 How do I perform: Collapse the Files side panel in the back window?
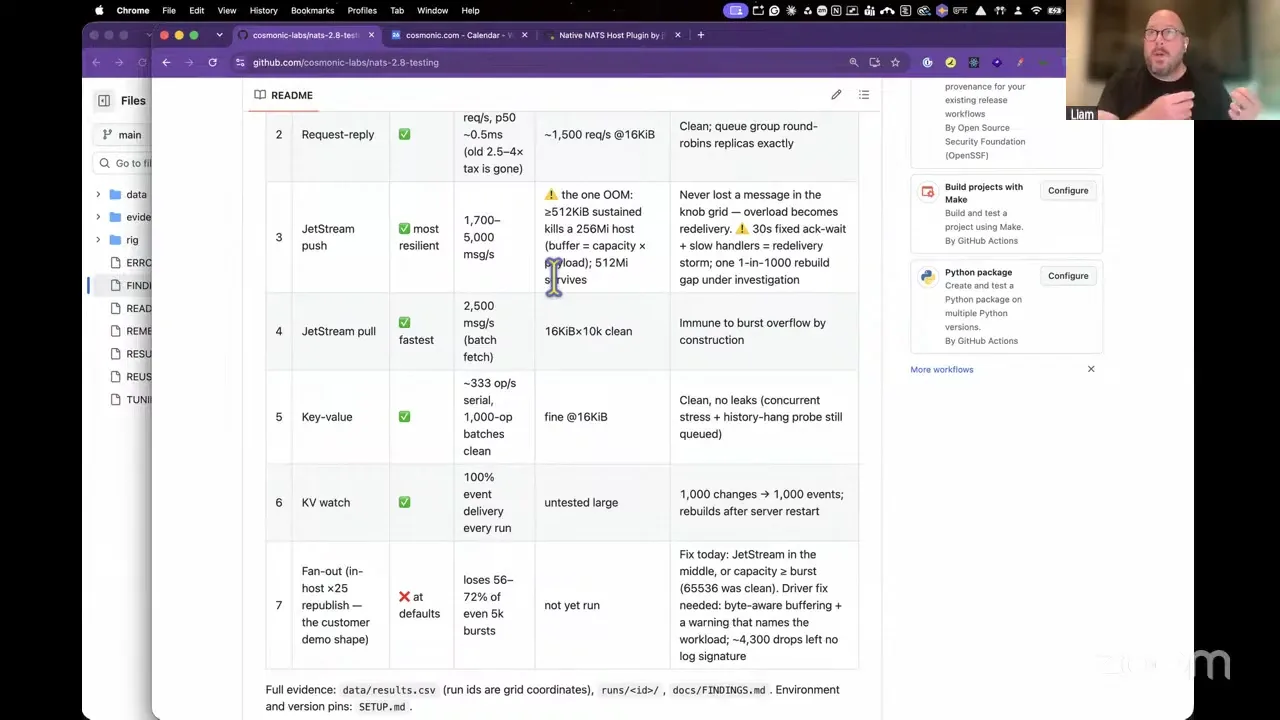[x=104, y=100]
